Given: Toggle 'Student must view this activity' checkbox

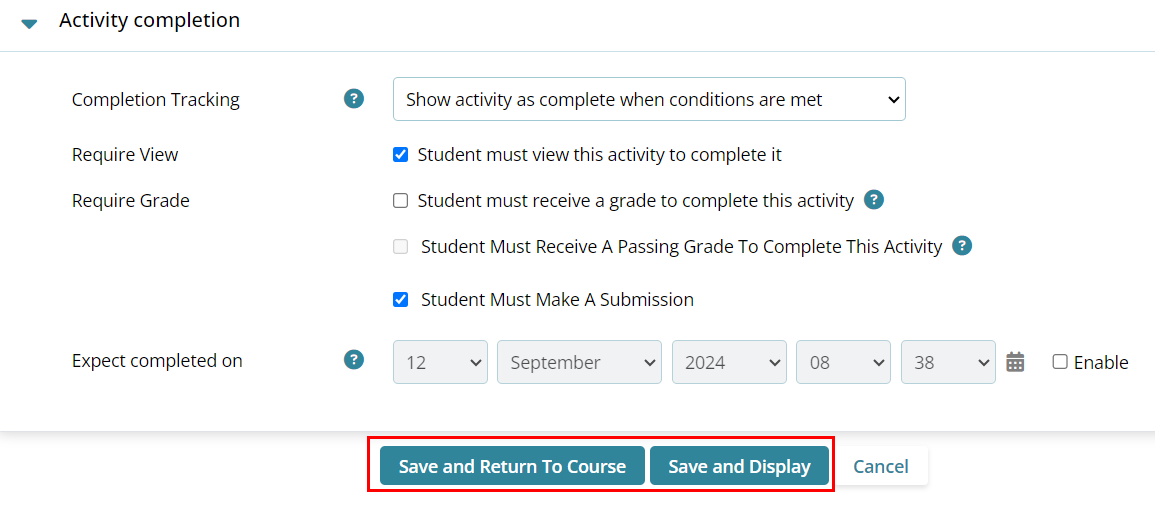Looking at the screenshot, I should pos(401,155).
